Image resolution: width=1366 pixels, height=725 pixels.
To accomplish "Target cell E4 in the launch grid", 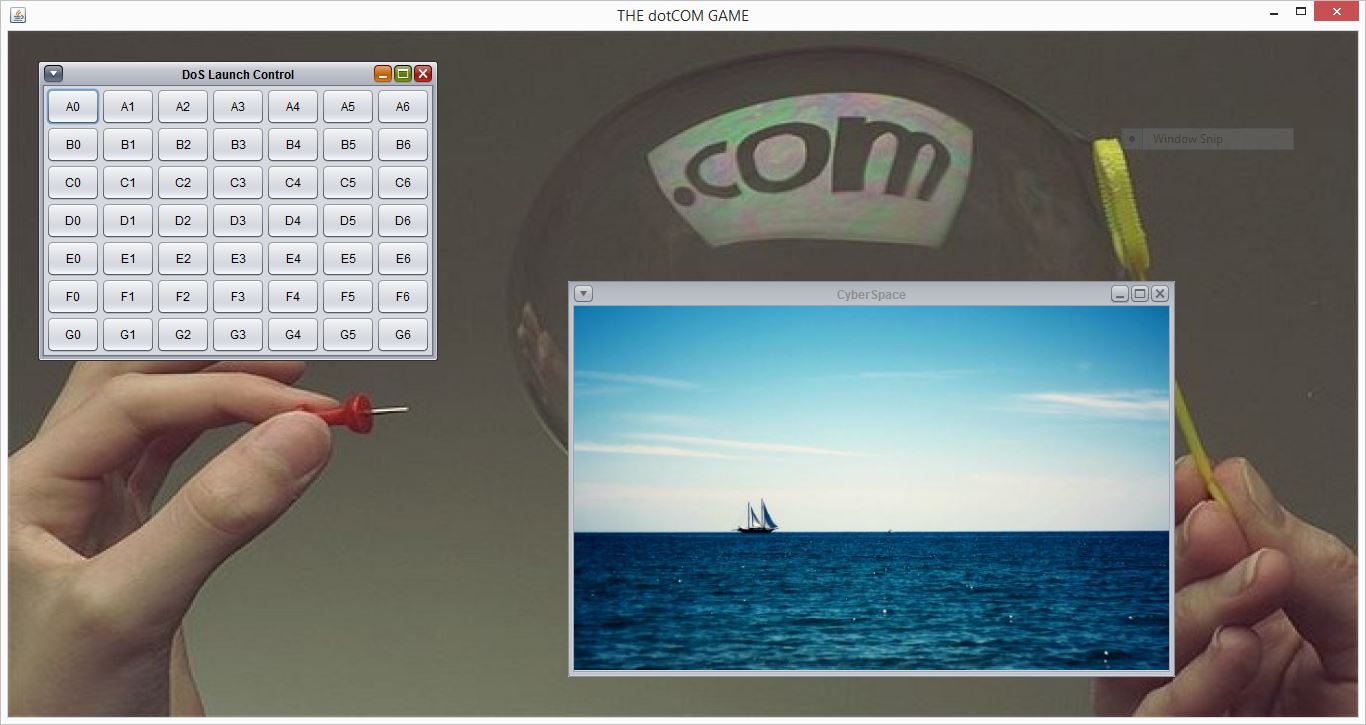I will coord(293,259).
